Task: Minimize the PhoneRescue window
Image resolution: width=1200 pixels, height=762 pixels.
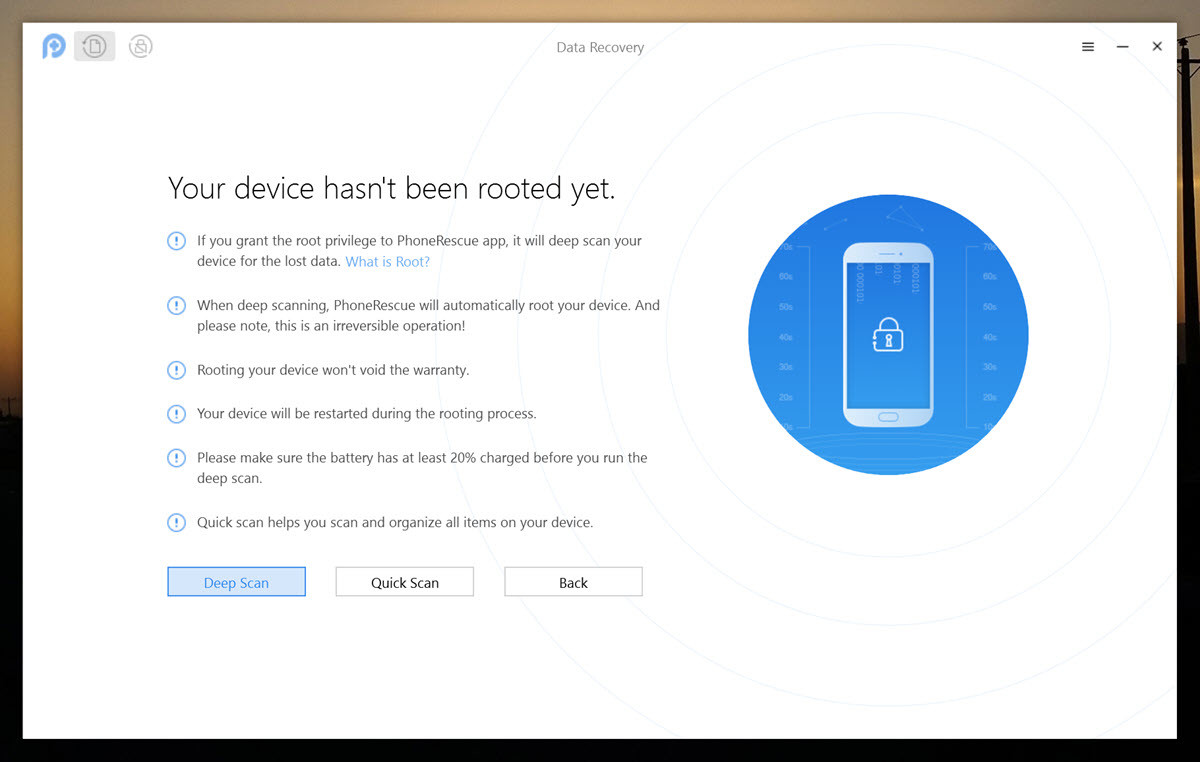Action: pyautogui.click(x=1123, y=47)
